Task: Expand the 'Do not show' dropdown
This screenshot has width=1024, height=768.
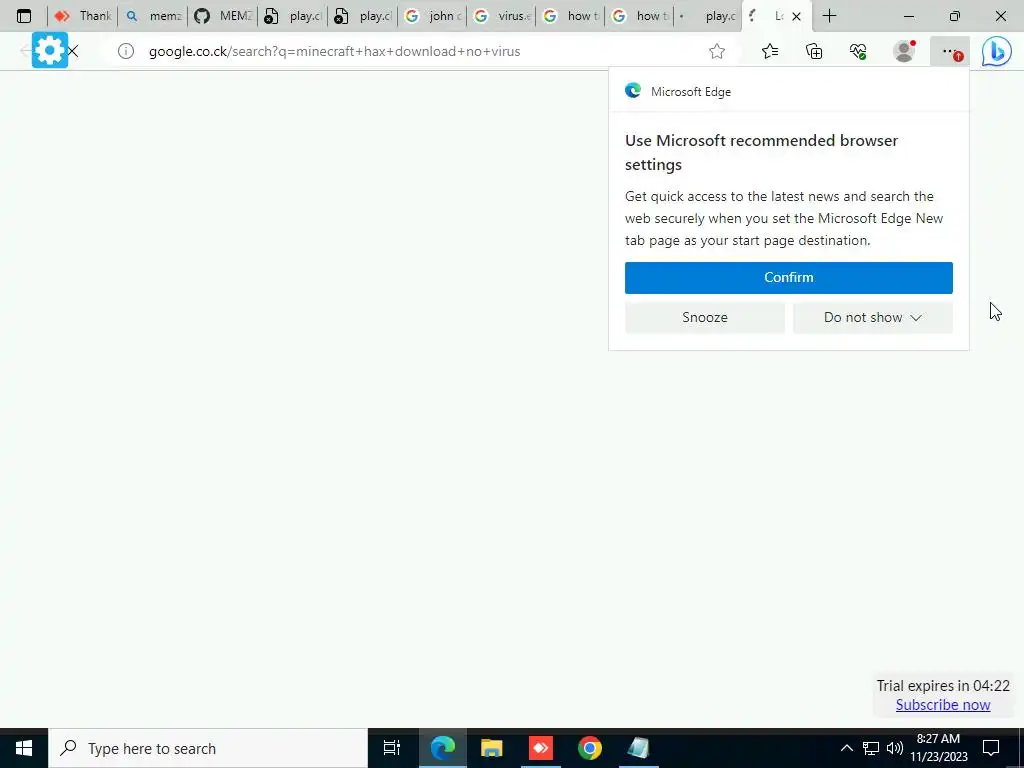Action: 872,317
